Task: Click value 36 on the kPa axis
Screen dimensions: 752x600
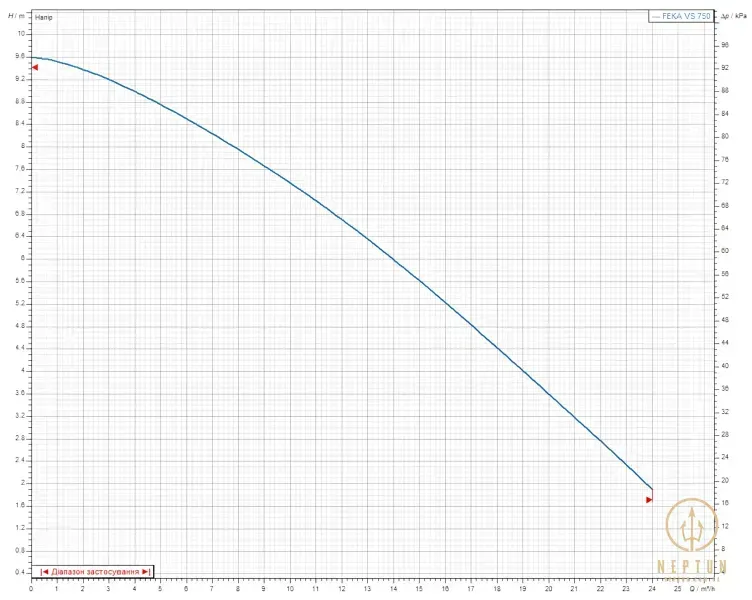Action: click(725, 388)
